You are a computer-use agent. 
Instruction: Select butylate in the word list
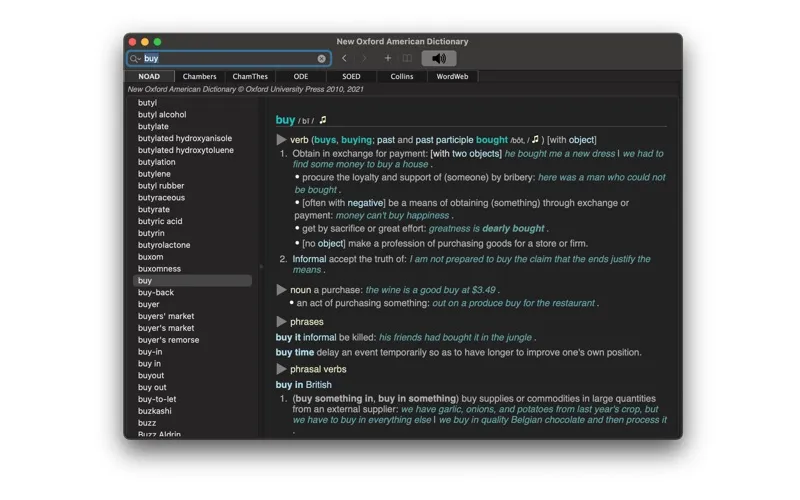tap(153, 127)
